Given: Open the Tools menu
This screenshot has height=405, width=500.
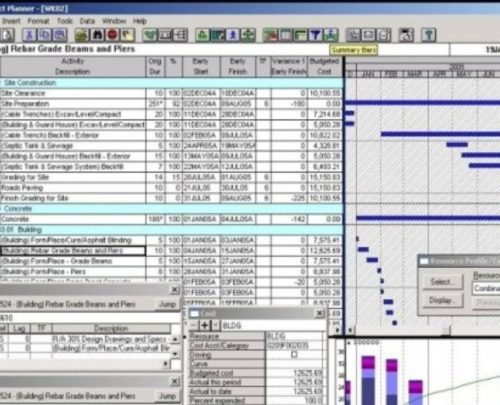Looking at the screenshot, I should [x=65, y=21].
